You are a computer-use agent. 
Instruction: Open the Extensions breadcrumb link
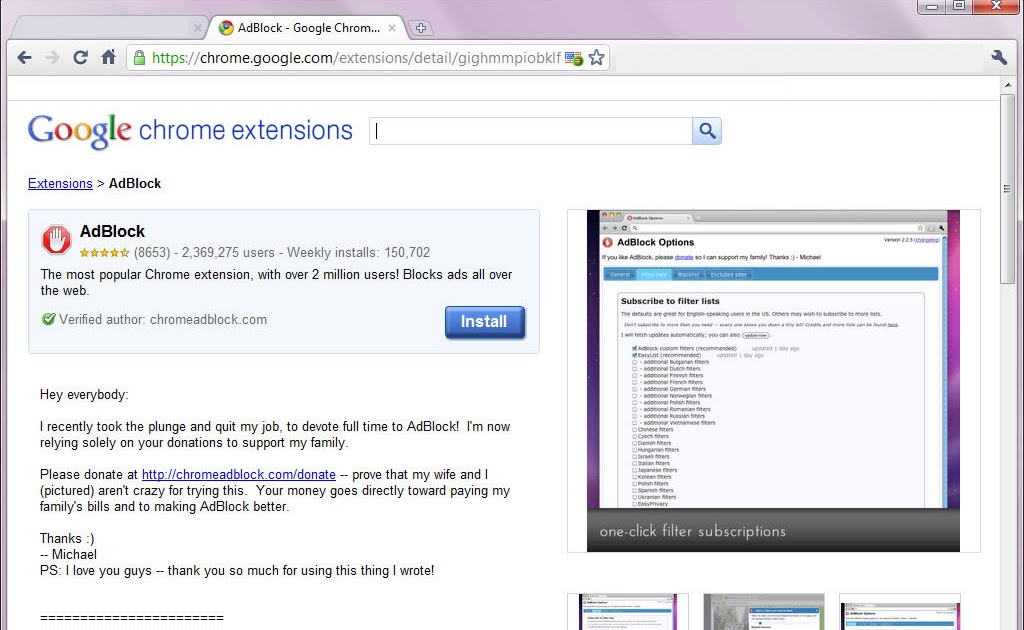click(60, 183)
